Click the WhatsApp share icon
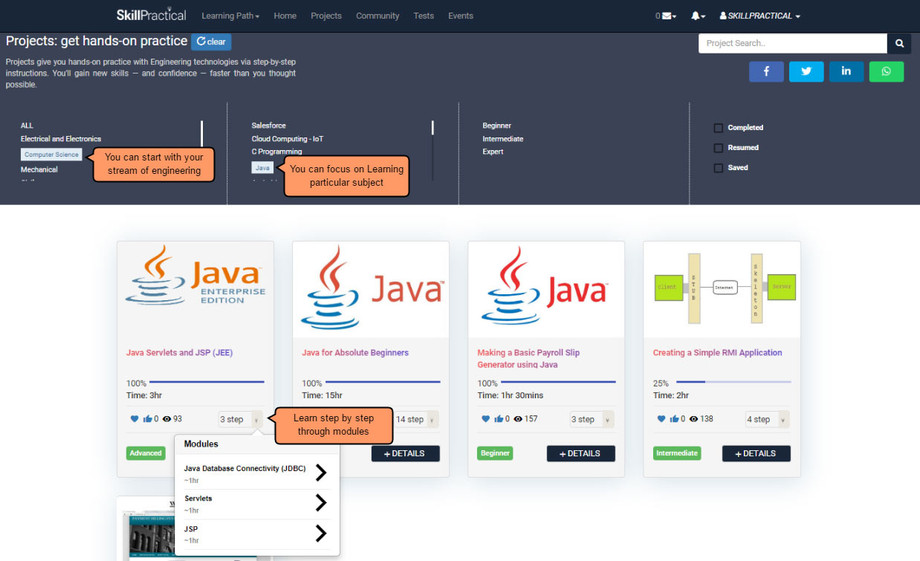This screenshot has height=561, width=920. [886, 71]
